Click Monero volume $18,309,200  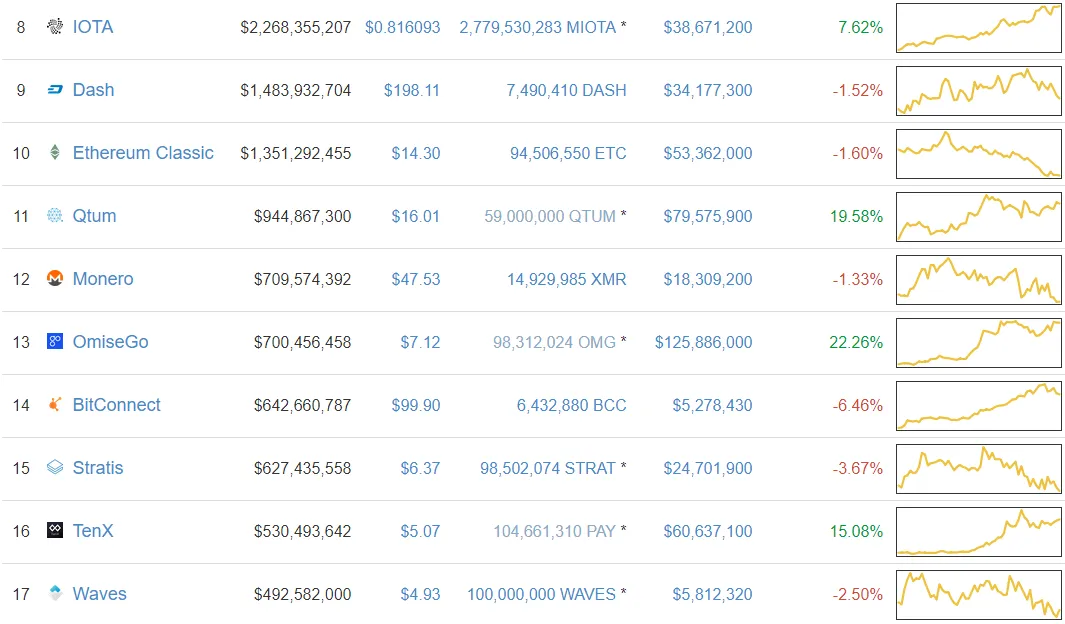click(x=708, y=279)
